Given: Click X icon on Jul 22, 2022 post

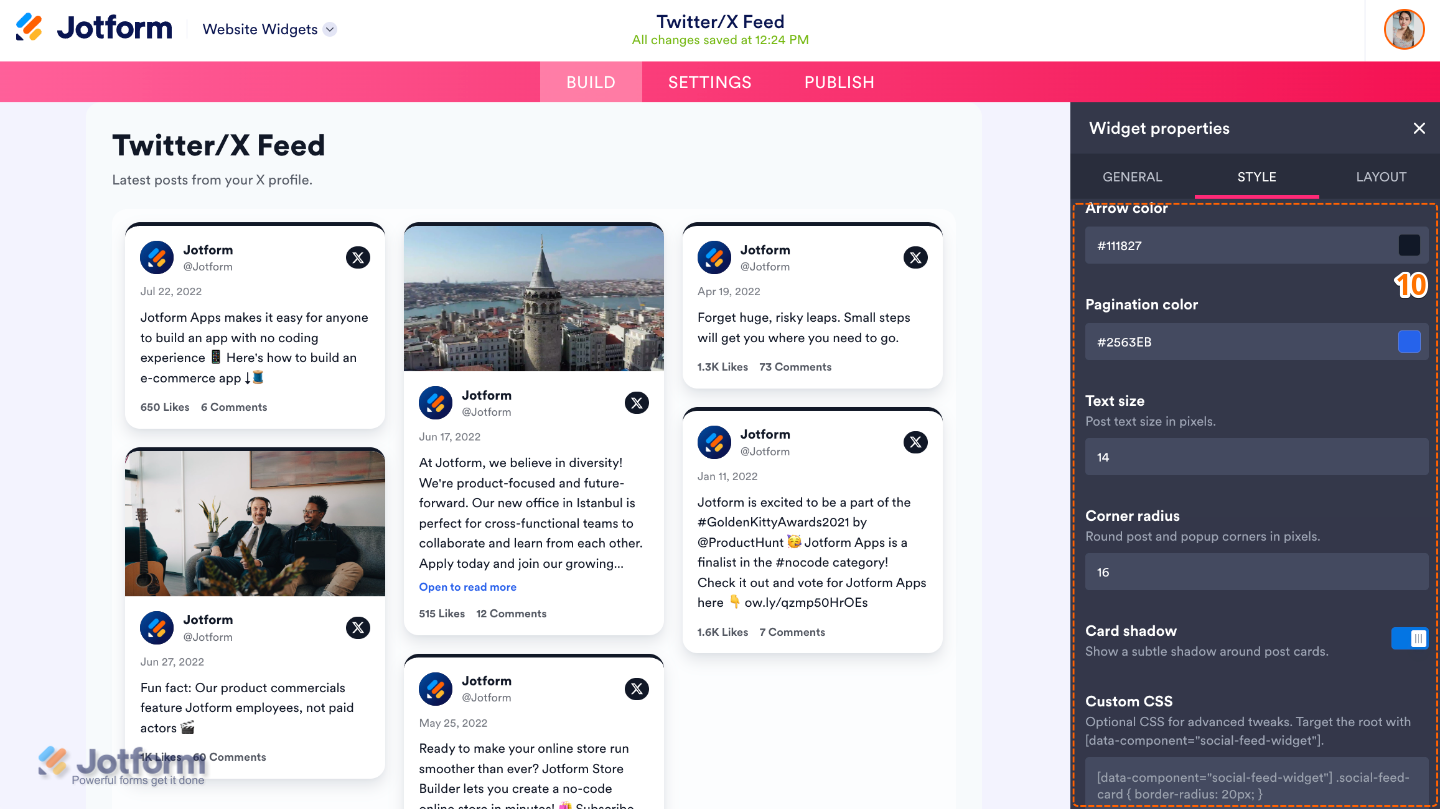Looking at the screenshot, I should [x=358, y=257].
